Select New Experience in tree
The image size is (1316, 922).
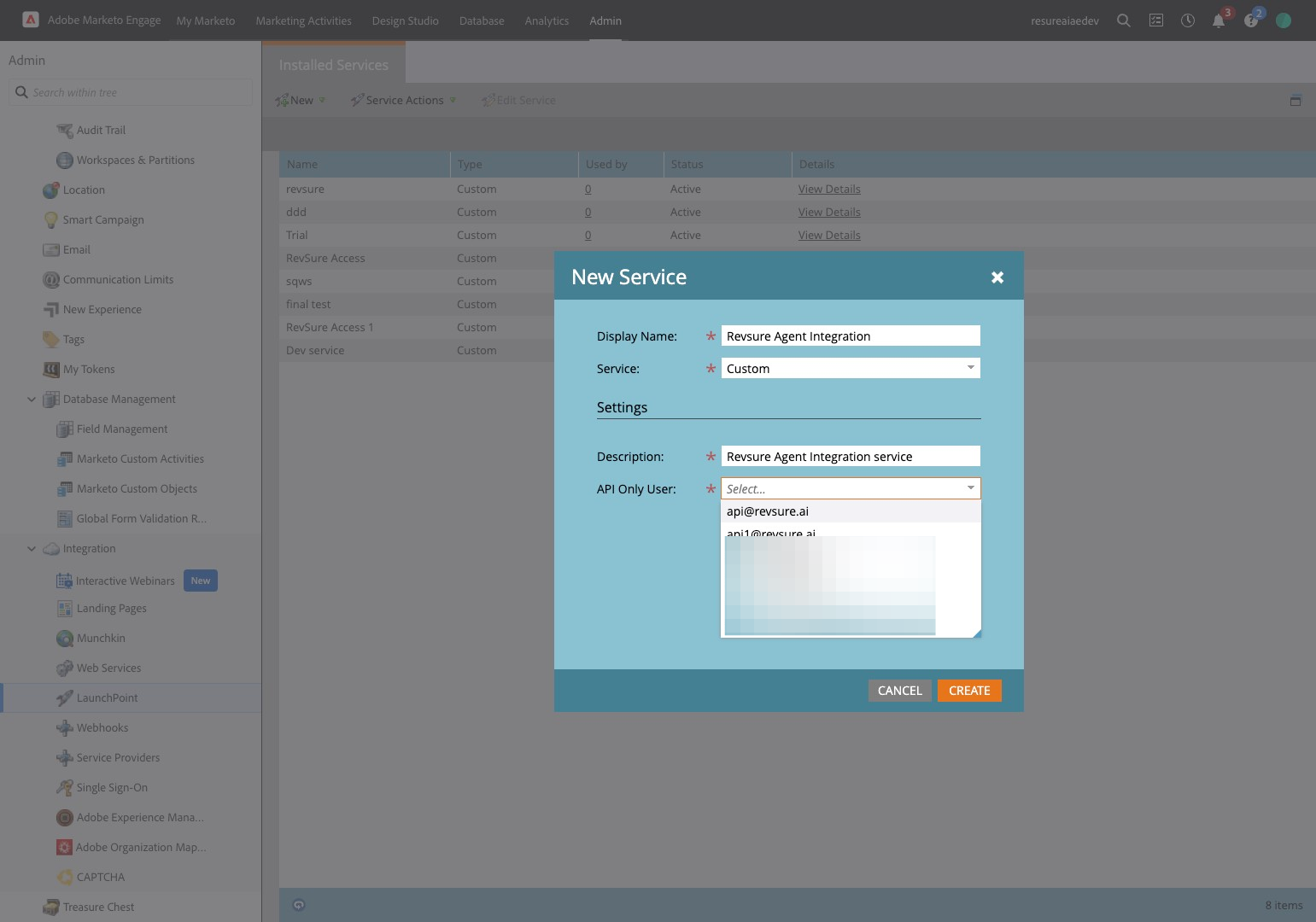tap(102, 310)
